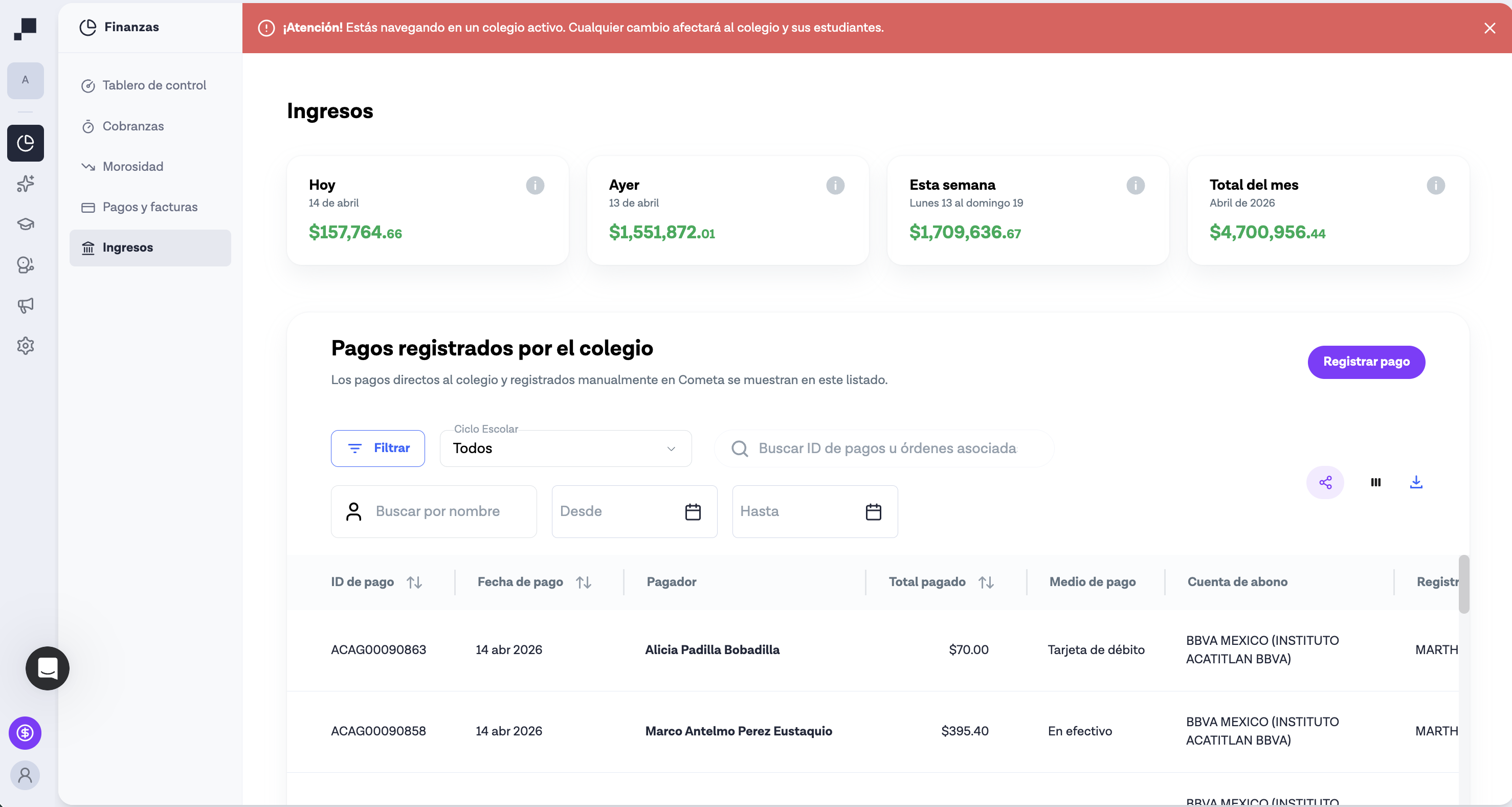Share the payments report via share icon
This screenshot has height=807, width=1512.
pos(1326,482)
